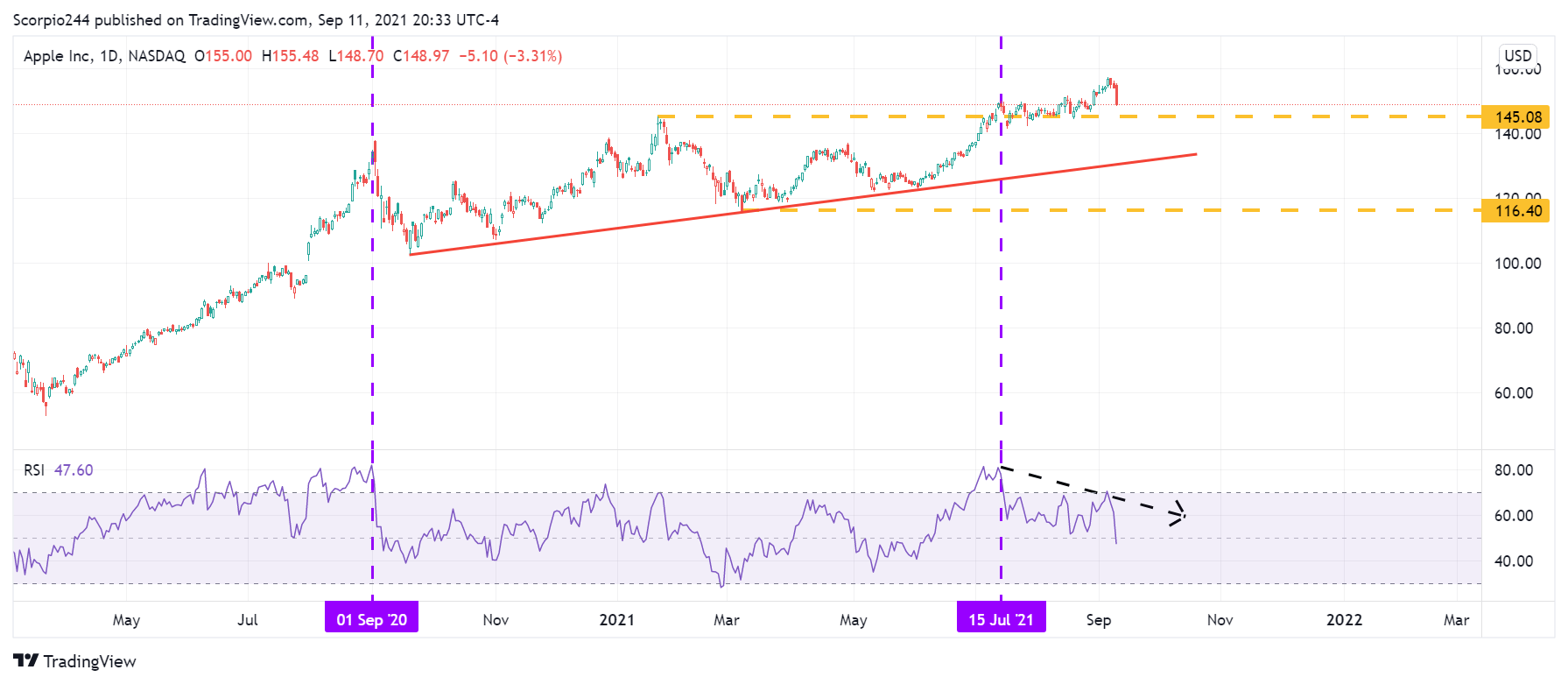Click the Apple Inc symbol title
The width and height of the screenshot is (1568, 684).
[x=57, y=56]
